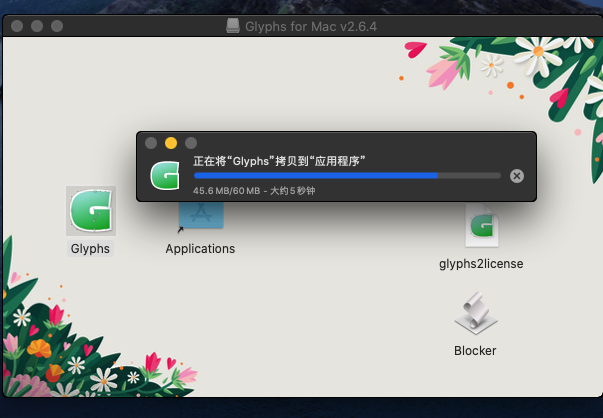This screenshot has height=418, width=603.
Task: Click the copy dialog's gray zoom button
Action: pos(191,143)
